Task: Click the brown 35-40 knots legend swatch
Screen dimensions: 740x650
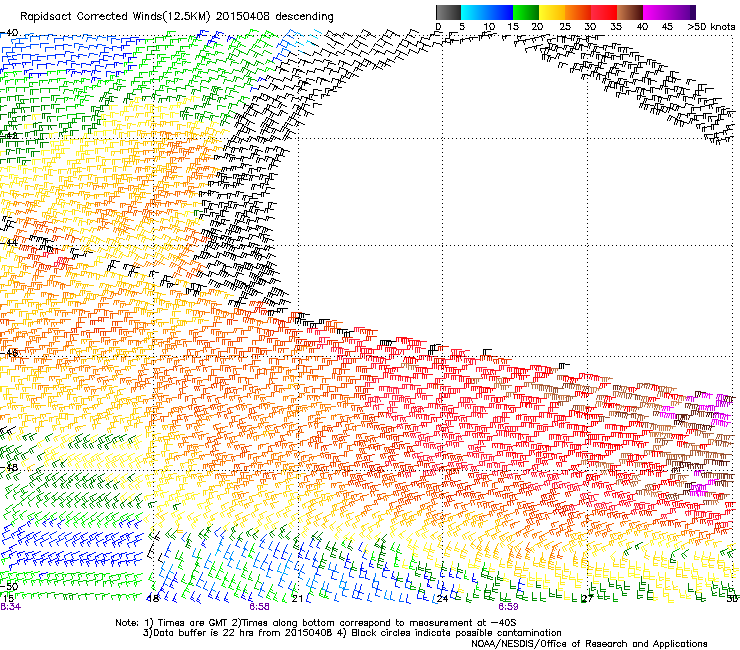Action: (x=630, y=12)
